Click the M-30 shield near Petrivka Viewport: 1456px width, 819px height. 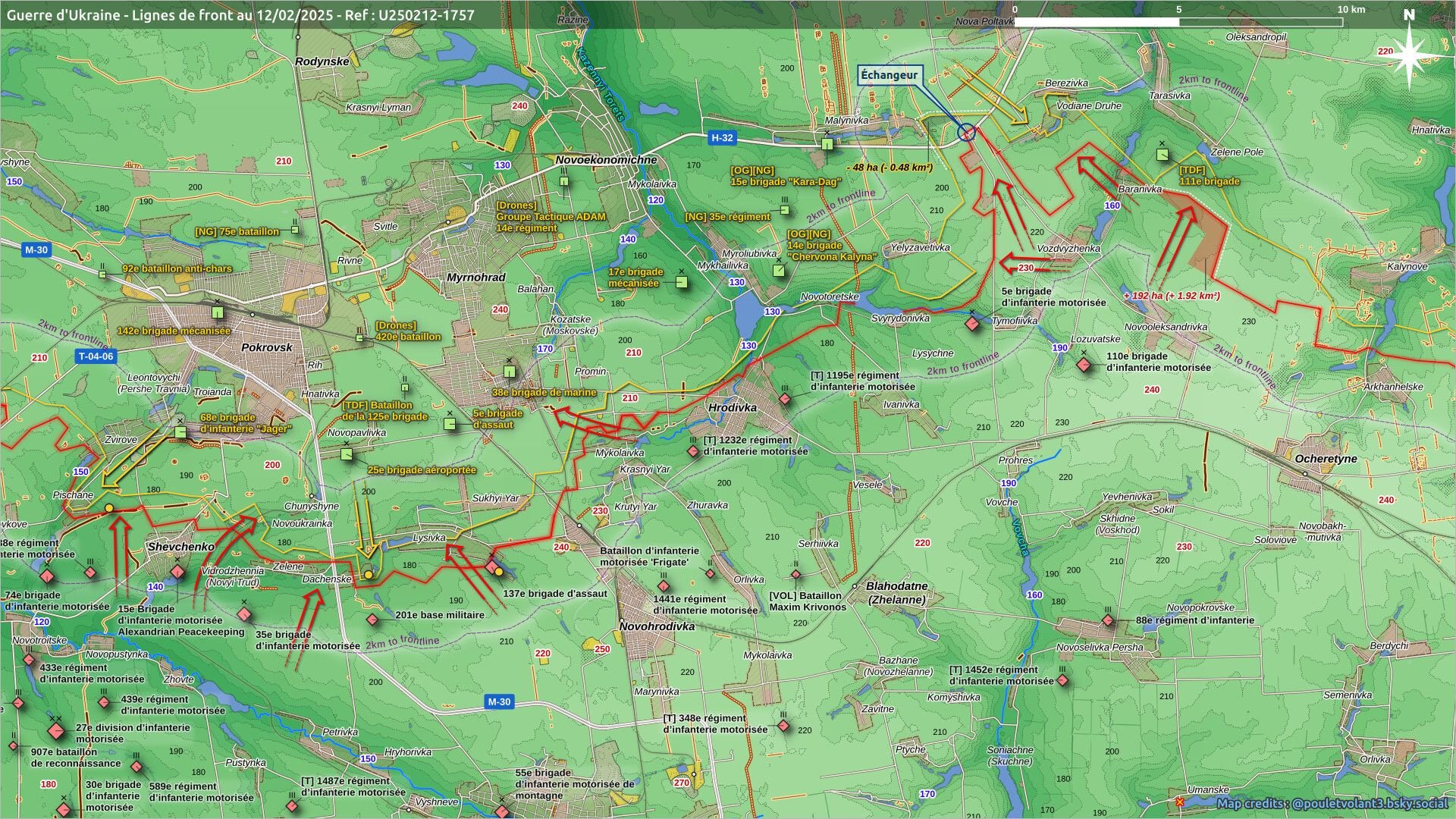pos(499,702)
